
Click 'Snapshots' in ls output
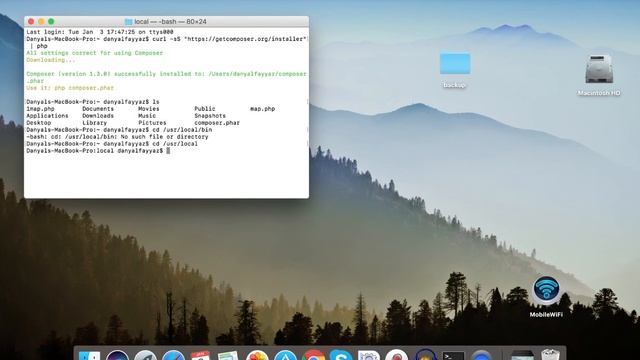click(210, 116)
